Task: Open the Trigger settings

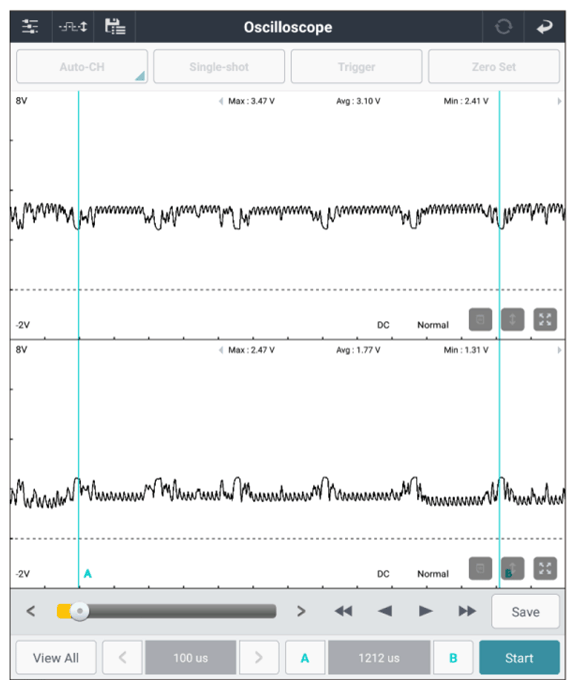Action: point(356,67)
